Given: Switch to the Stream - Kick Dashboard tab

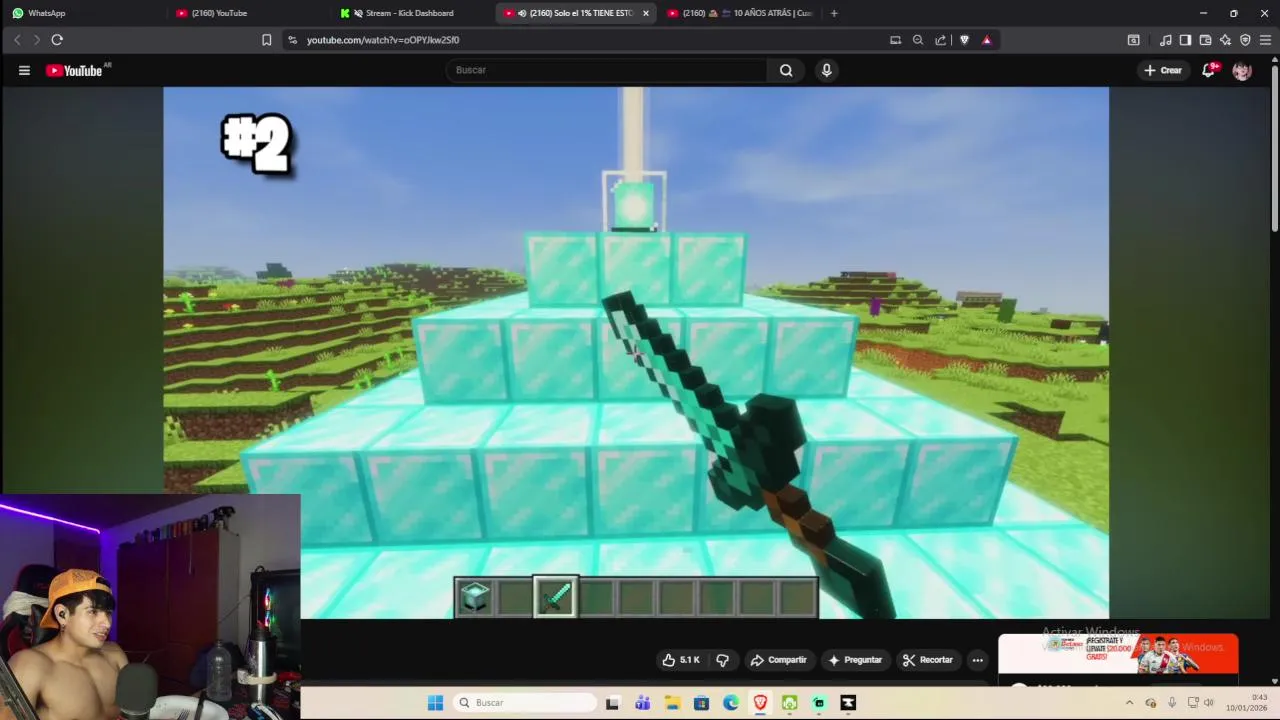Looking at the screenshot, I should click(x=412, y=13).
